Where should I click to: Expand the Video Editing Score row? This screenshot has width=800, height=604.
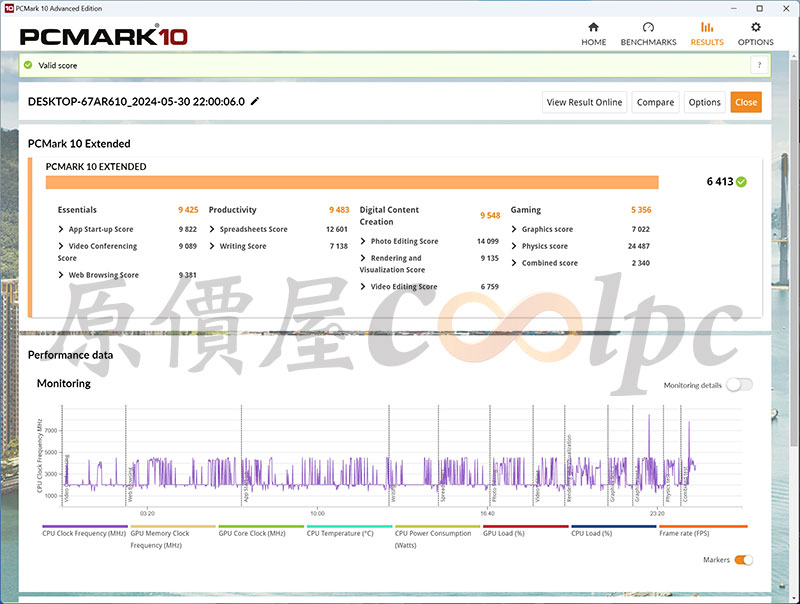[363, 286]
